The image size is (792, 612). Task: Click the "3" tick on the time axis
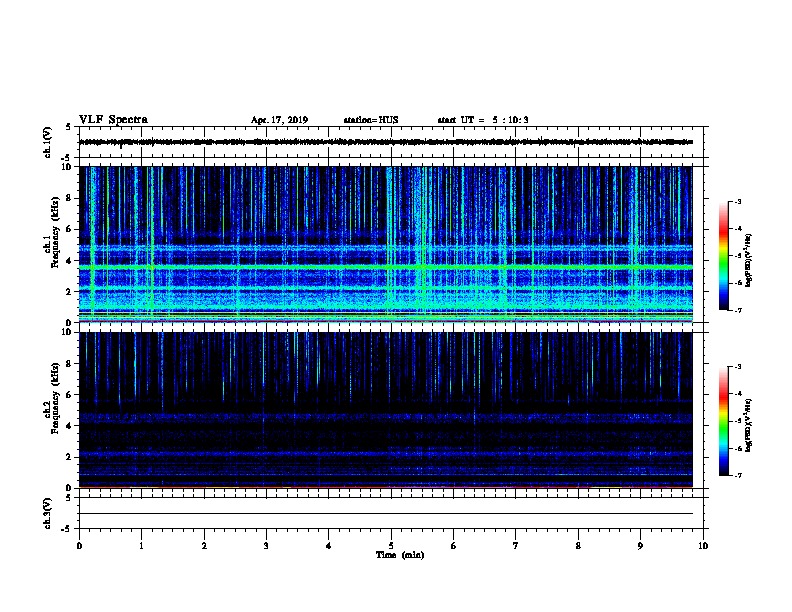(266, 546)
